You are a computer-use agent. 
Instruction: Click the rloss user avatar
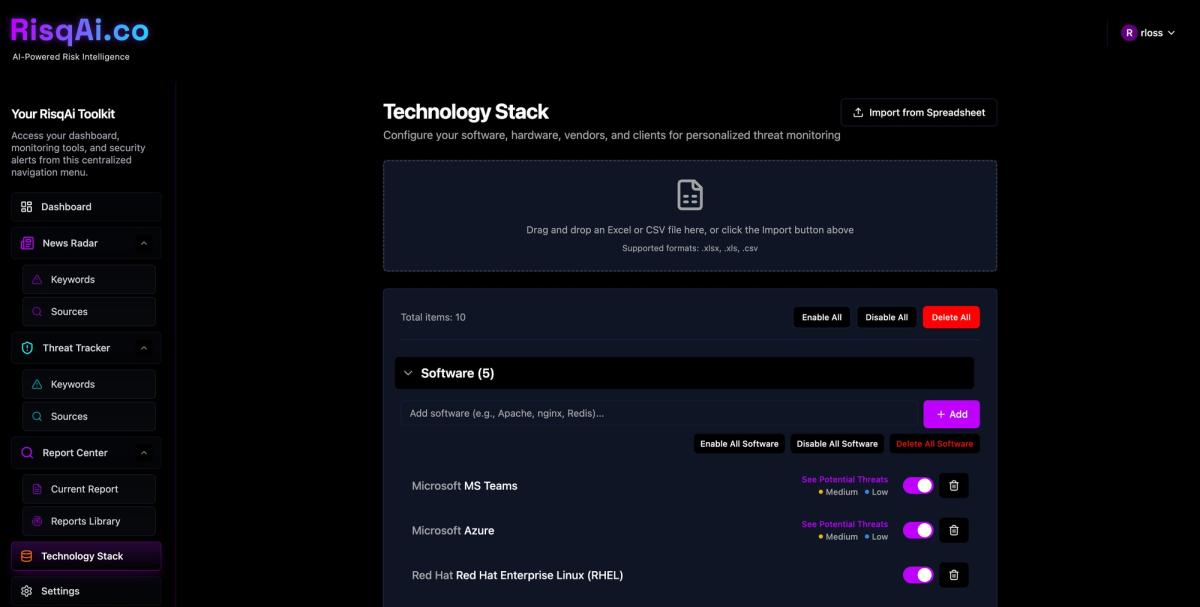click(x=1130, y=33)
